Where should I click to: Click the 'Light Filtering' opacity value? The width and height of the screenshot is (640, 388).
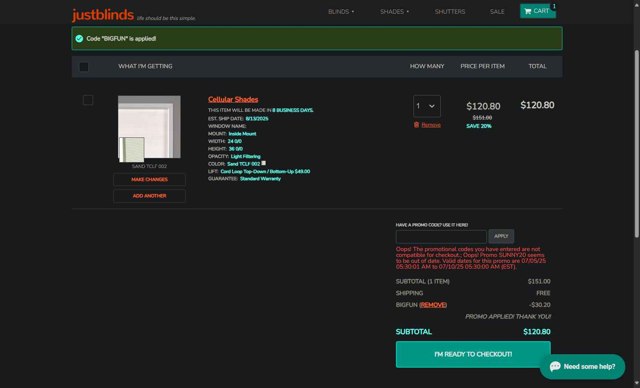[245, 156]
